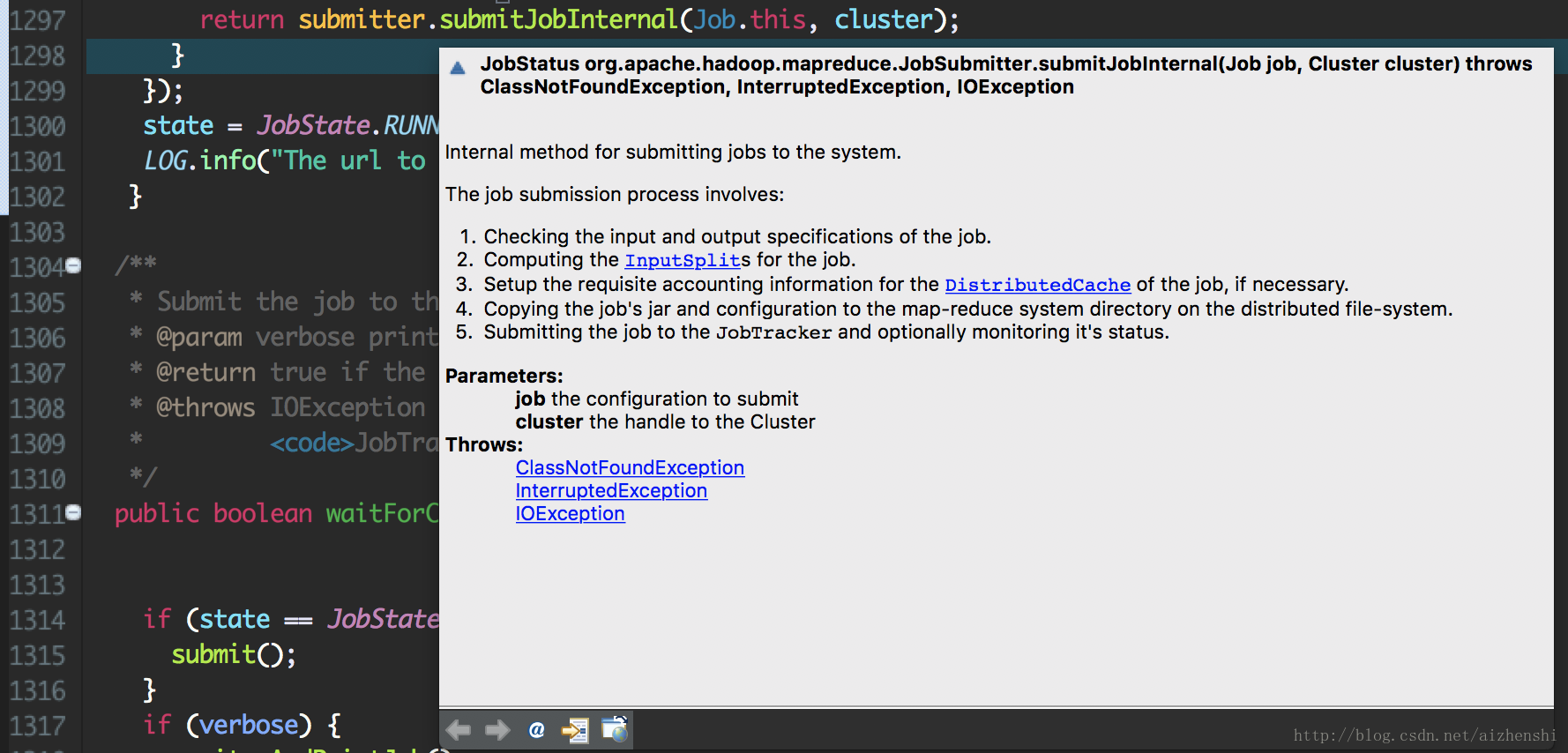Click the 'Parameters:' heading
Screen dimensions: 1568x753
[504, 376]
